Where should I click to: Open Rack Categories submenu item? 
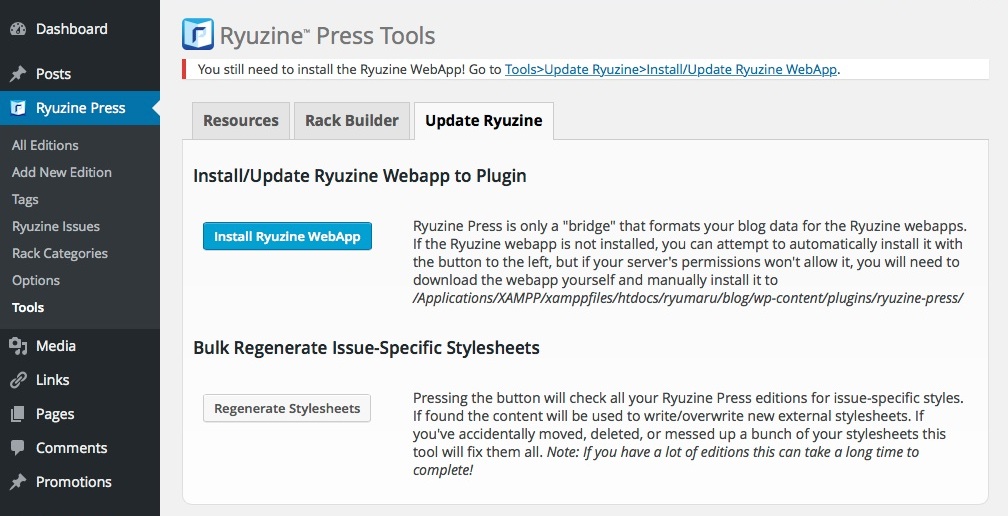[x=60, y=253]
